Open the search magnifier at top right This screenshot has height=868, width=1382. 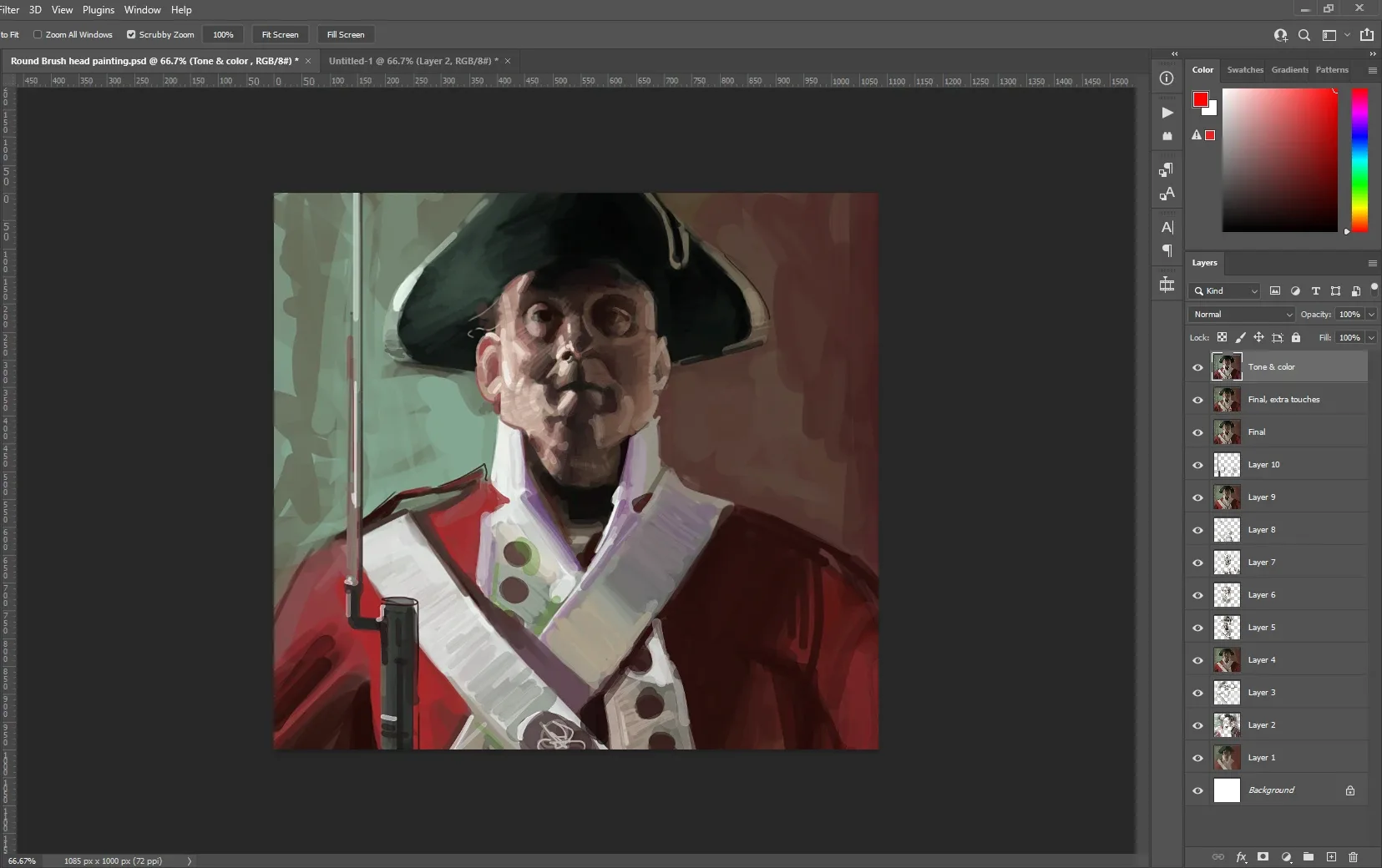pos(1304,35)
